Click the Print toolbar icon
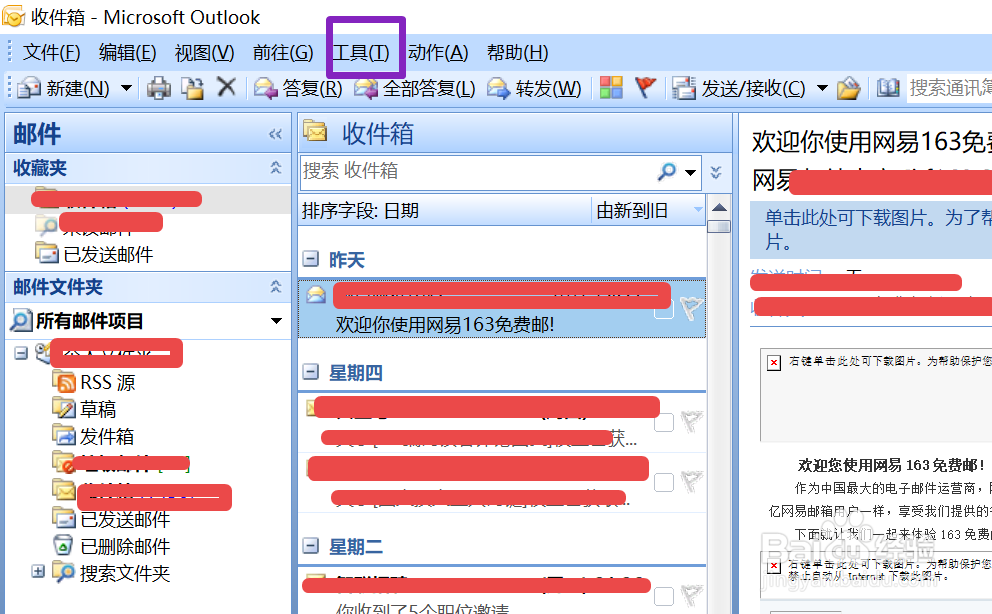The width and height of the screenshot is (992, 614). [x=159, y=88]
